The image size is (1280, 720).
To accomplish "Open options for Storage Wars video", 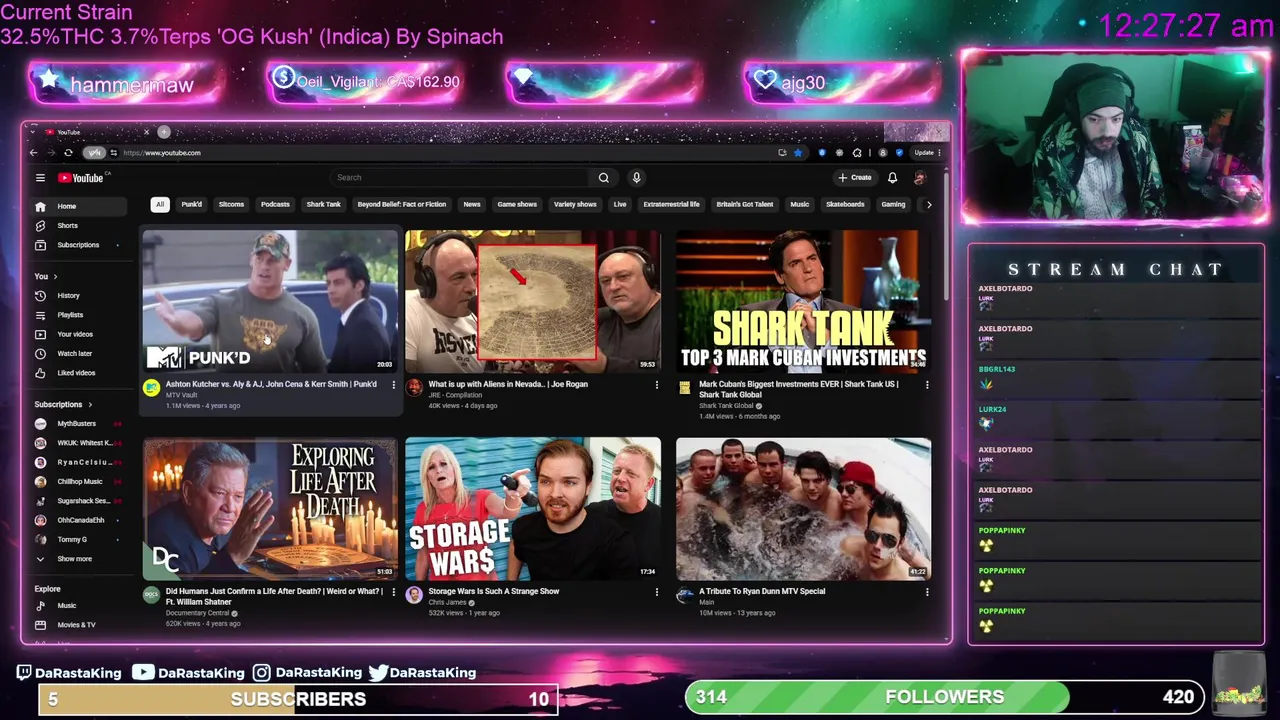I will click(x=657, y=592).
